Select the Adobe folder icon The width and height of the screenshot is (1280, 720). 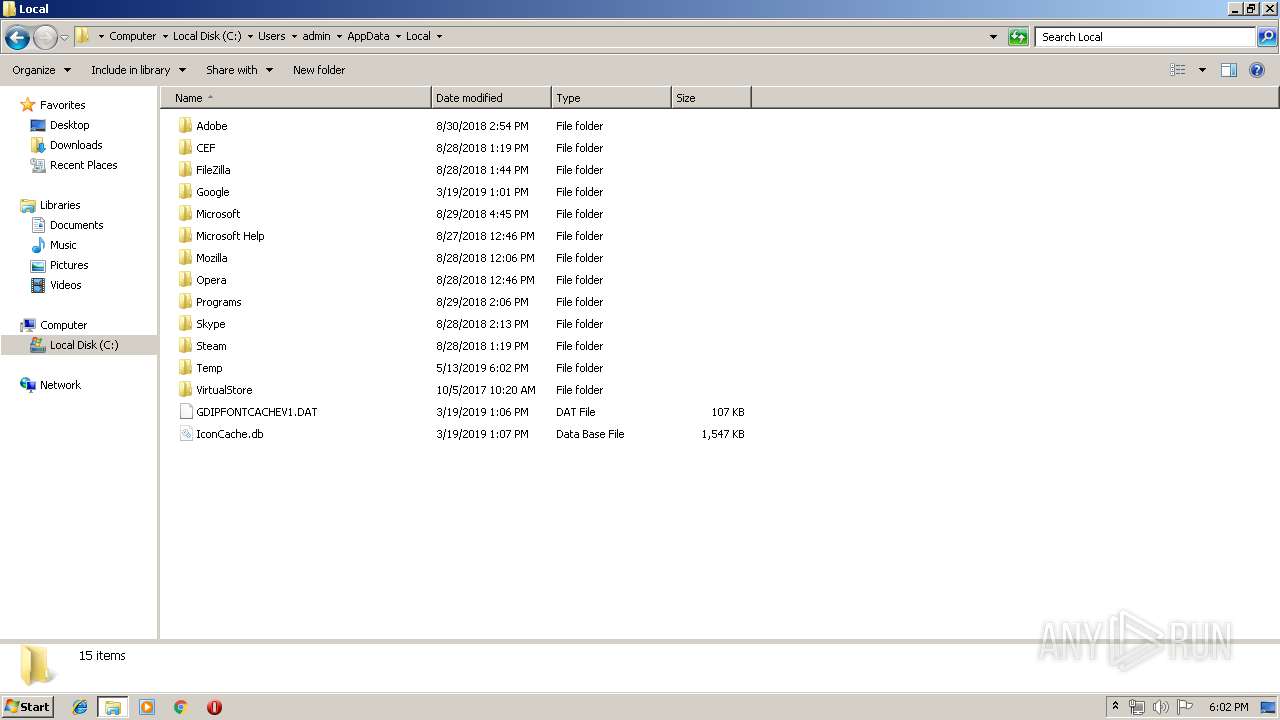coord(185,126)
